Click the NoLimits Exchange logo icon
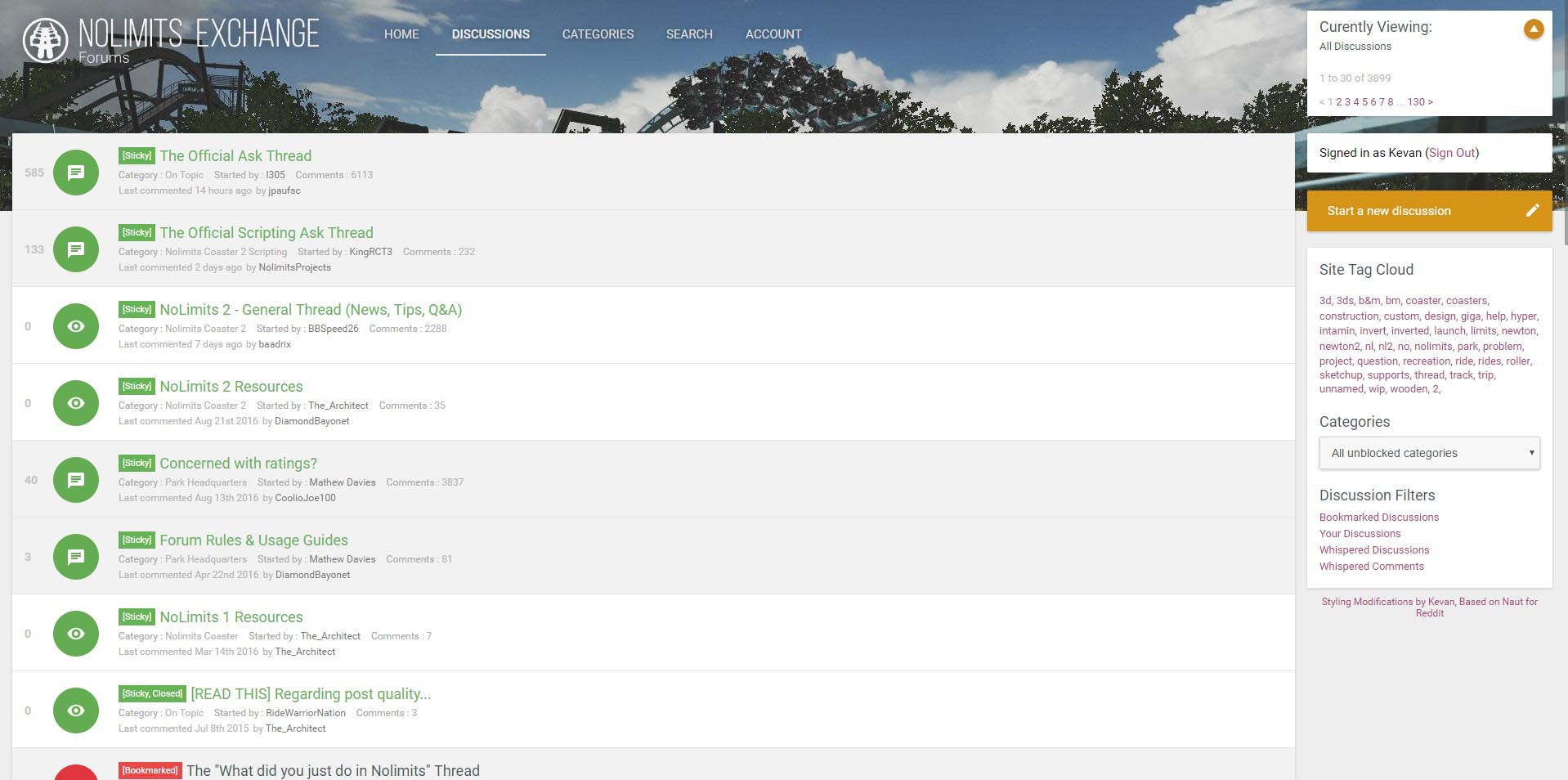 [45, 40]
